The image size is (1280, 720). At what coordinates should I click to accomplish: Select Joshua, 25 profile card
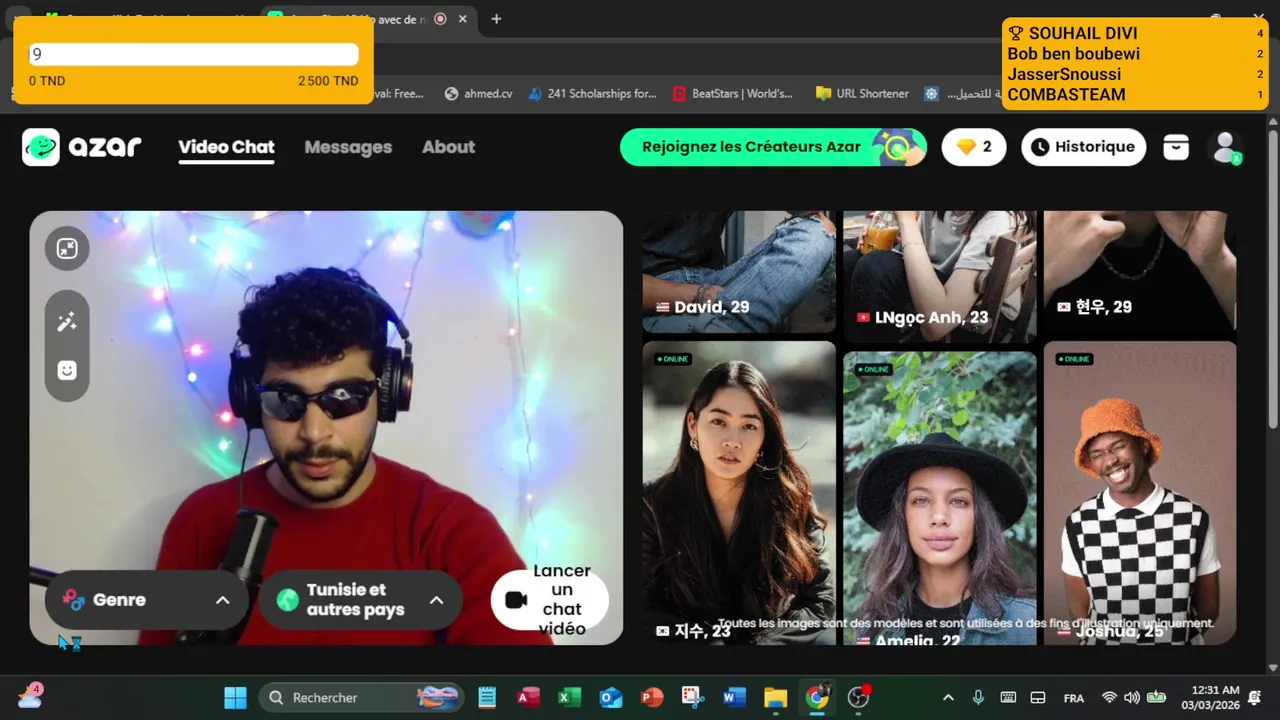click(x=1140, y=493)
